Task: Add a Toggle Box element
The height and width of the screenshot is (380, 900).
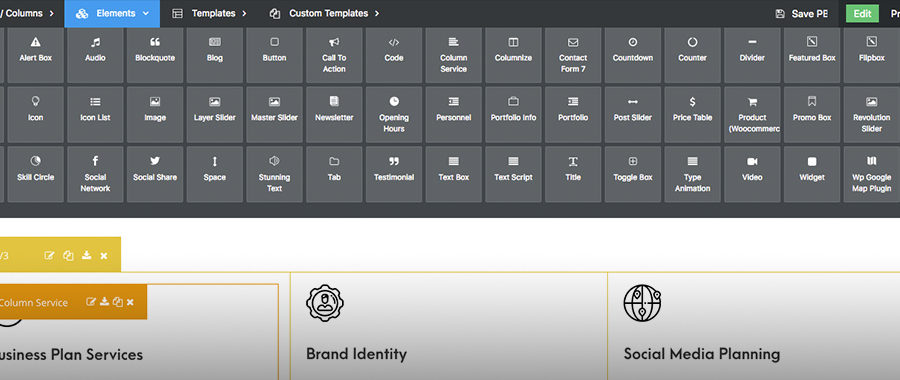Action: point(633,175)
